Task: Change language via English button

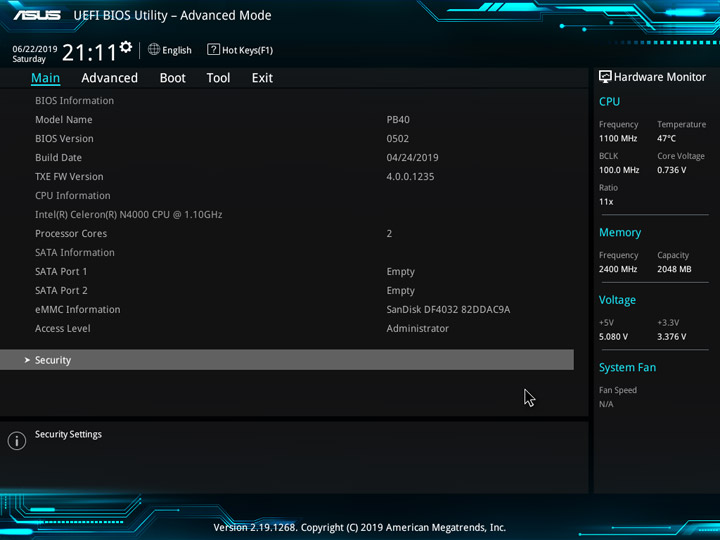Action: click(x=177, y=50)
